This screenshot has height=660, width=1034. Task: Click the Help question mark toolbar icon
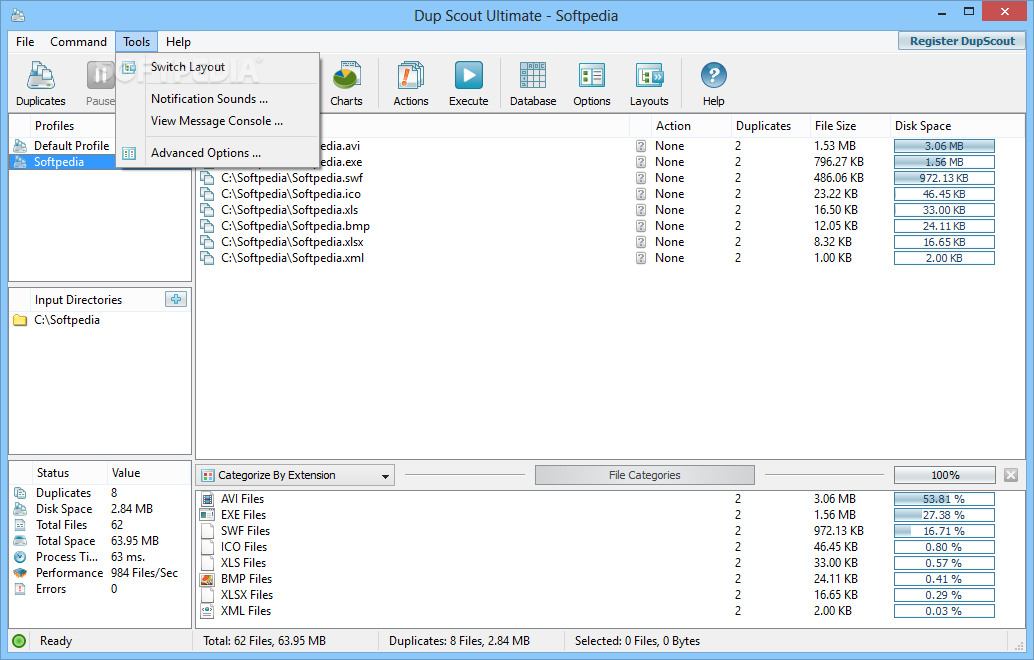coord(714,75)
